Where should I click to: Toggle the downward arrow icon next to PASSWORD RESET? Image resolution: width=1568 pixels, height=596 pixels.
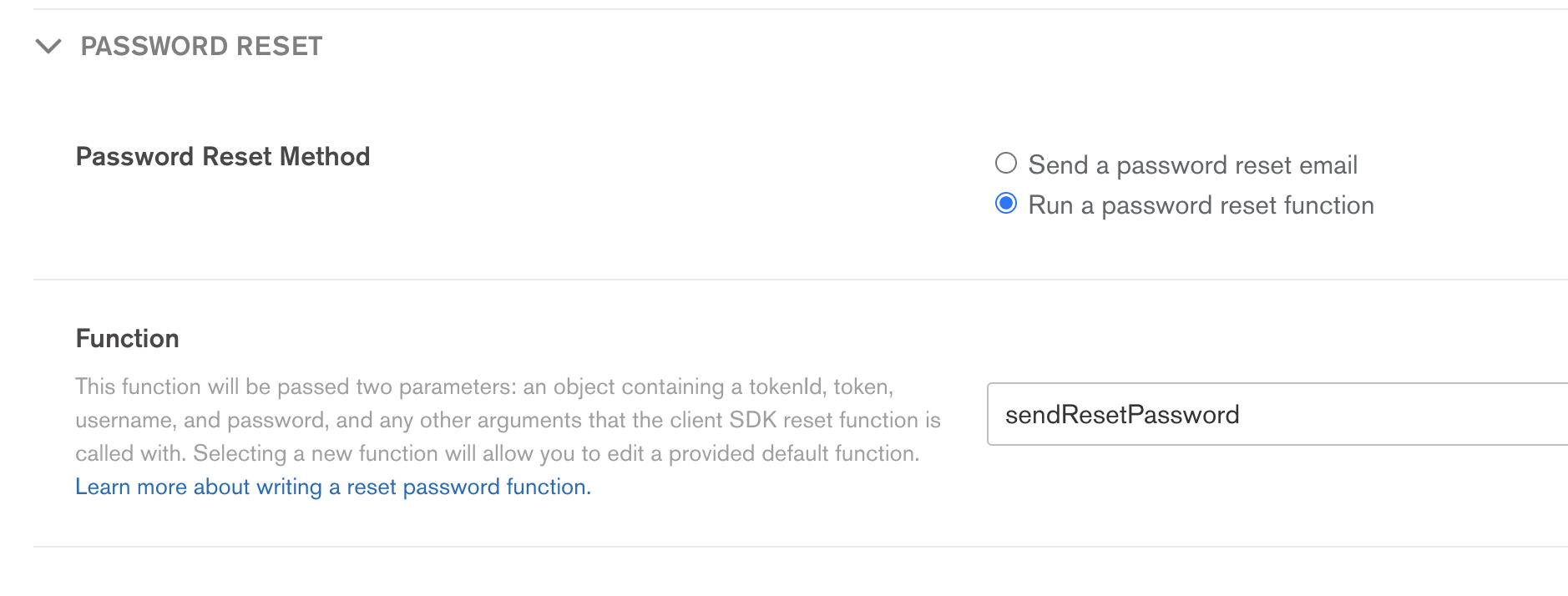click(x=49, y=46)
